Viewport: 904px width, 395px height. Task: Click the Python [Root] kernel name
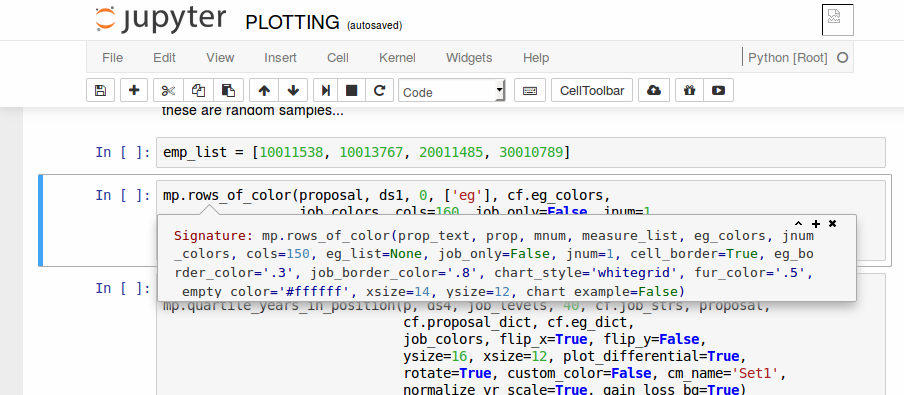[788, 58]
